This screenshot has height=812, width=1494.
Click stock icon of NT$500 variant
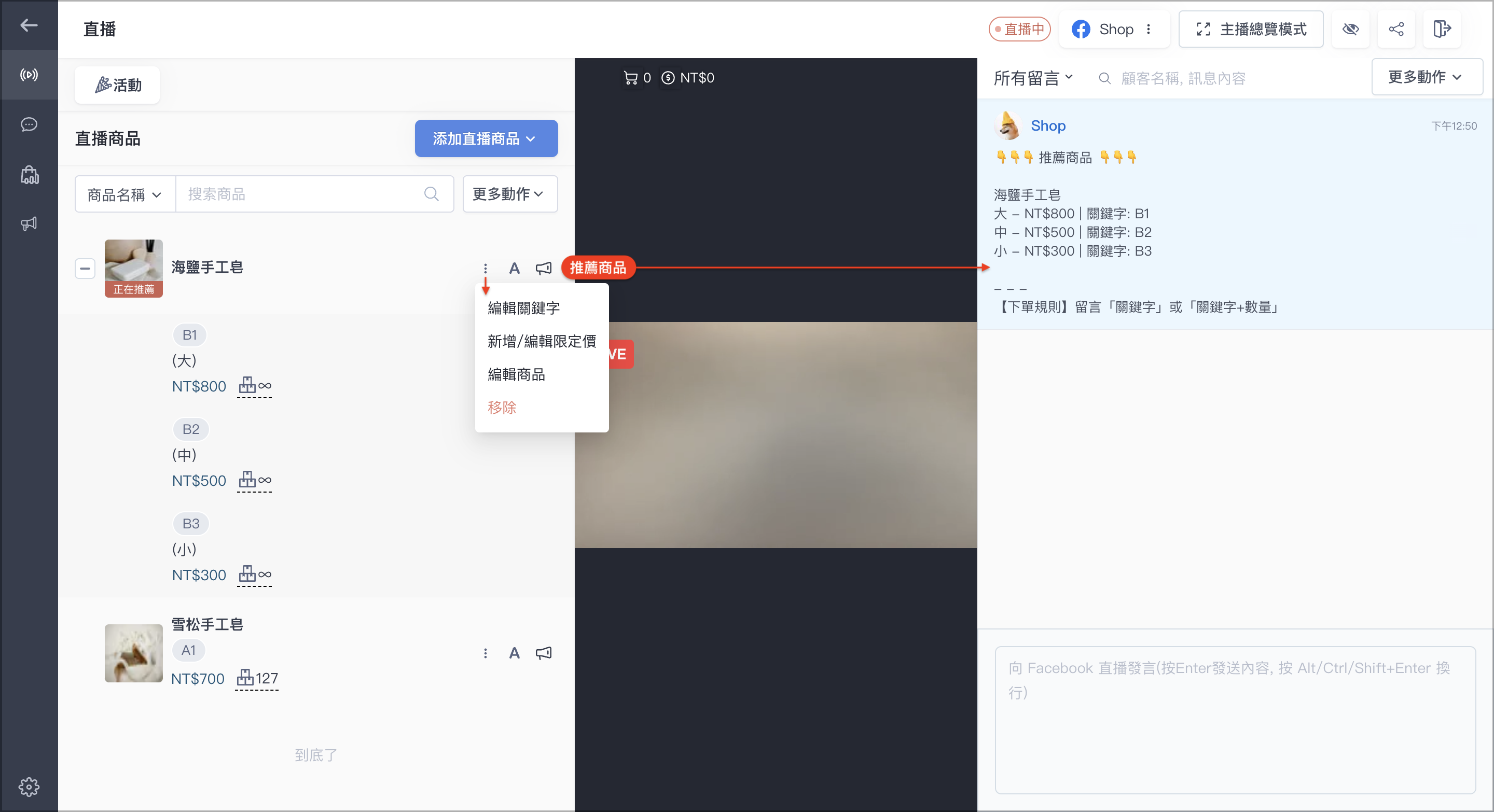point(247,479)
